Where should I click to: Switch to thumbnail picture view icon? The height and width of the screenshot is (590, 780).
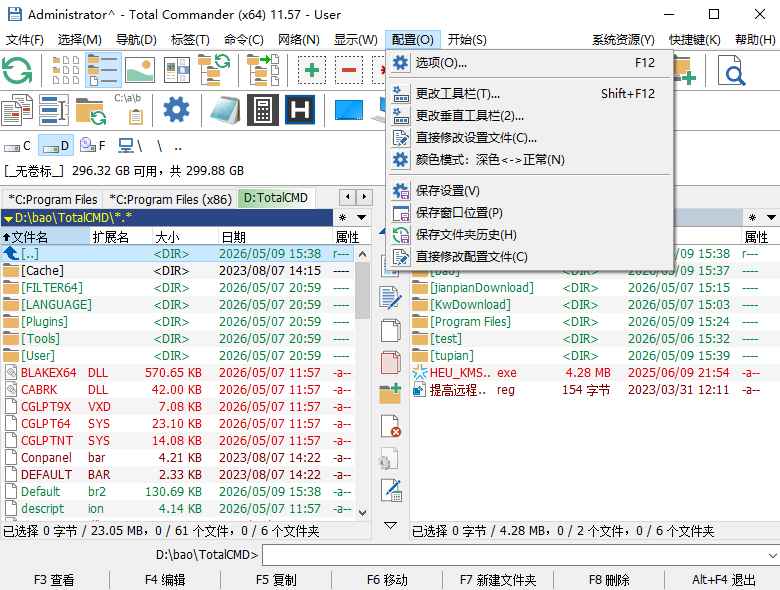pyautogui.click(x=140, y=70)
